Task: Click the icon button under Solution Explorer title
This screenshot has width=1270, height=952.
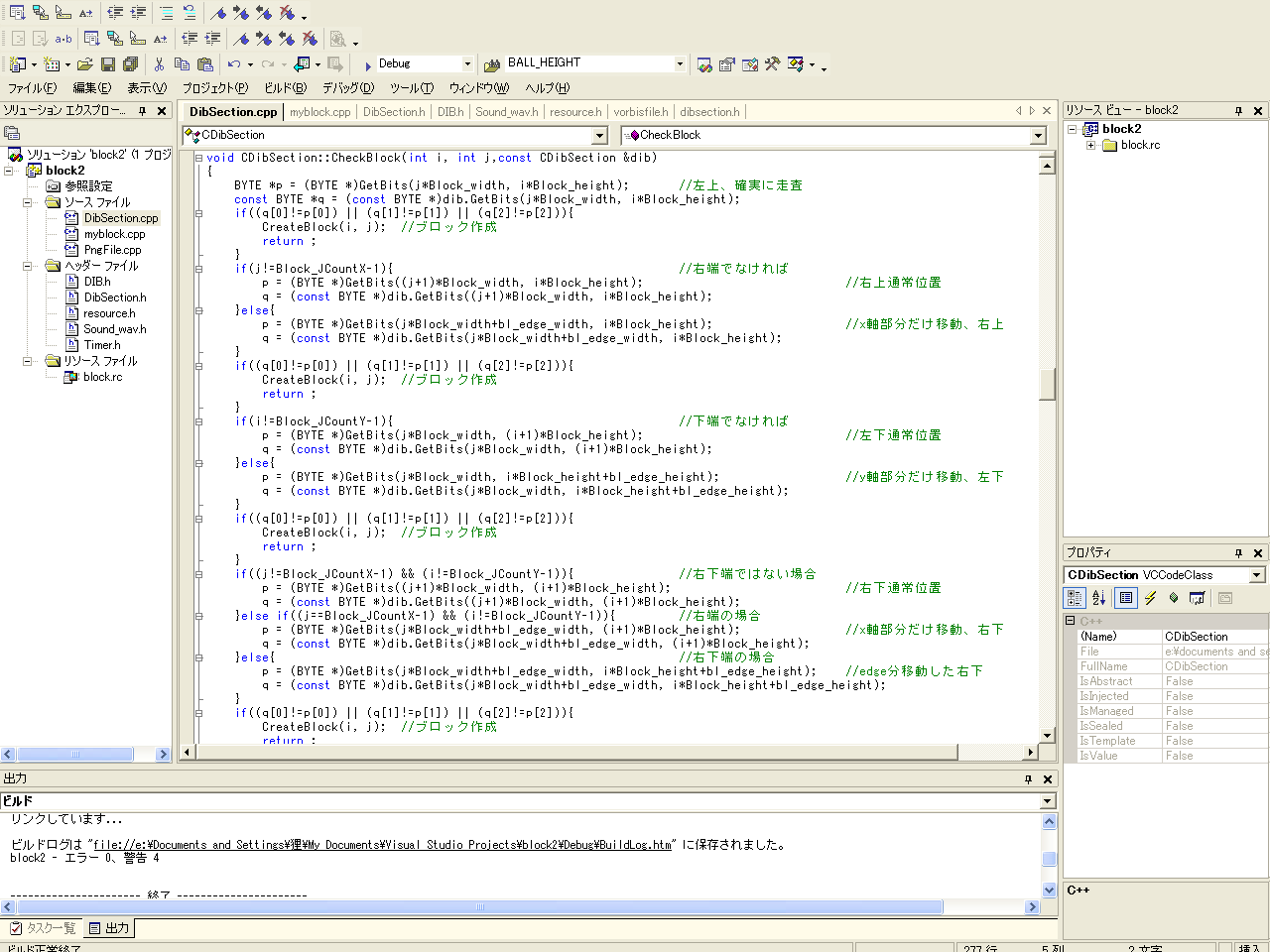Action: pyautogui.click(x=12, y=133)
